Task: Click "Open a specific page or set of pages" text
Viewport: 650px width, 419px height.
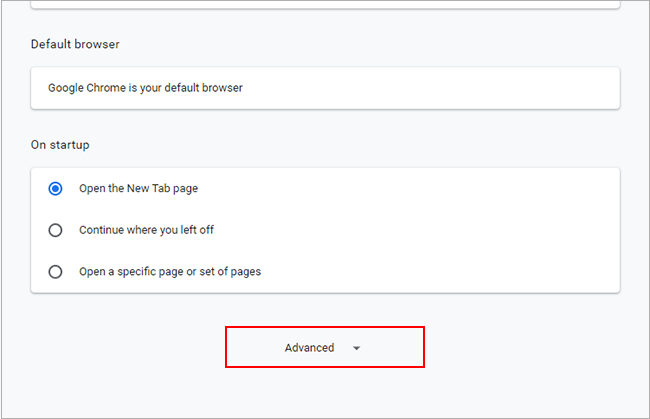Action: tap(170, 271)
